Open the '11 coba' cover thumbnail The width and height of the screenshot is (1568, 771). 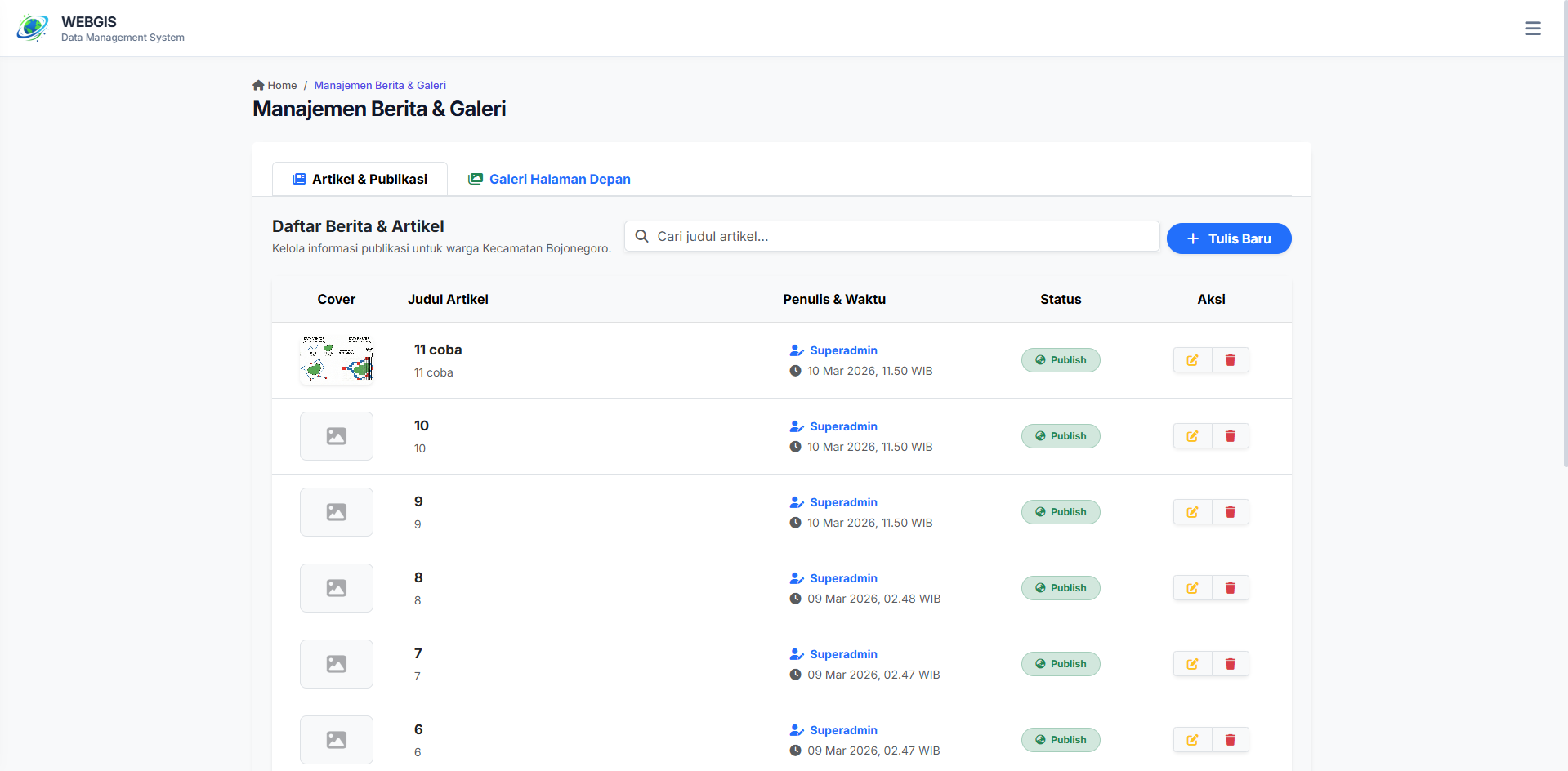pyautogui.click(x=337, y=359)
